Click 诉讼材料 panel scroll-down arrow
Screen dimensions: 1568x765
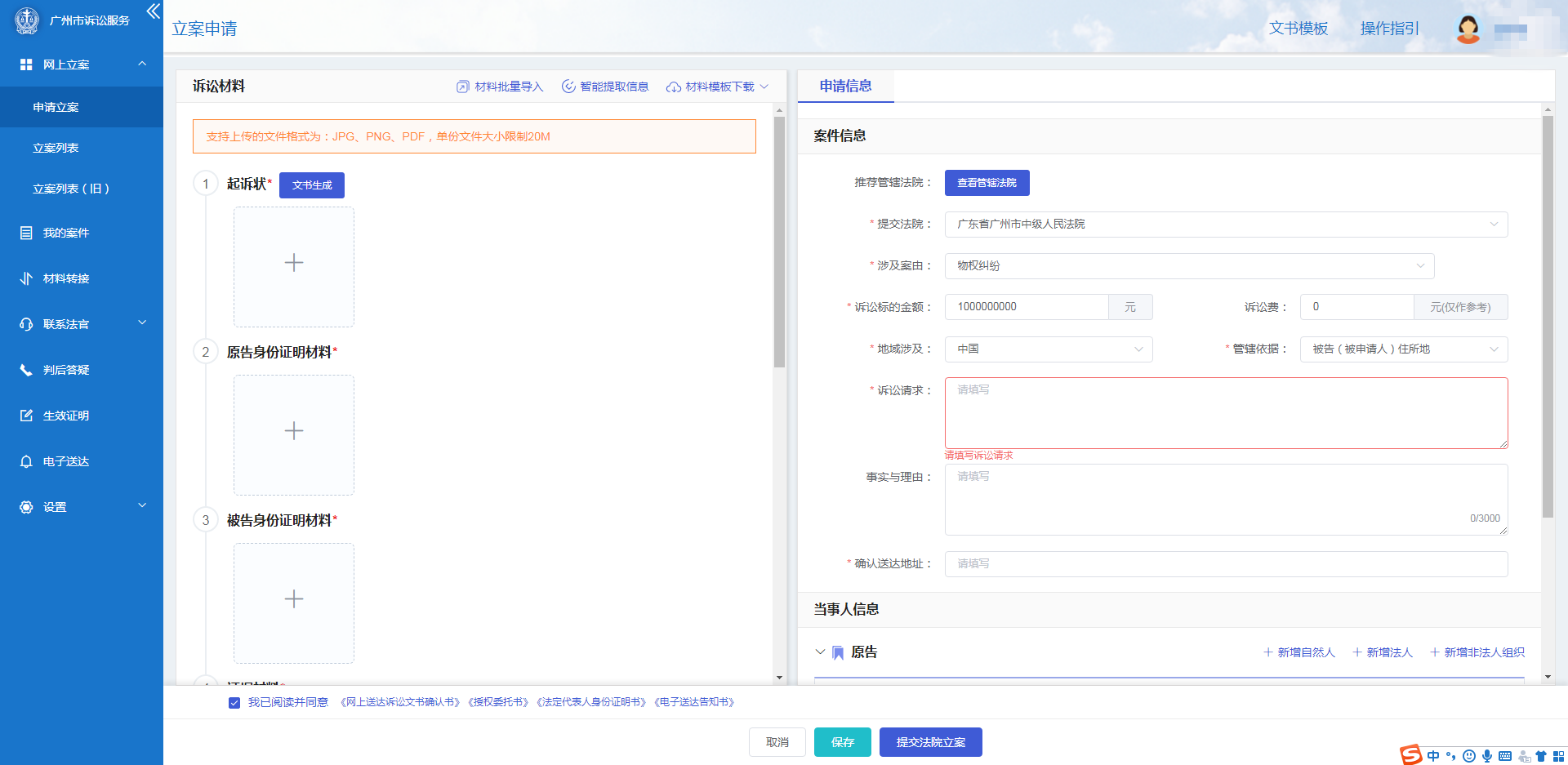point(780,678)
